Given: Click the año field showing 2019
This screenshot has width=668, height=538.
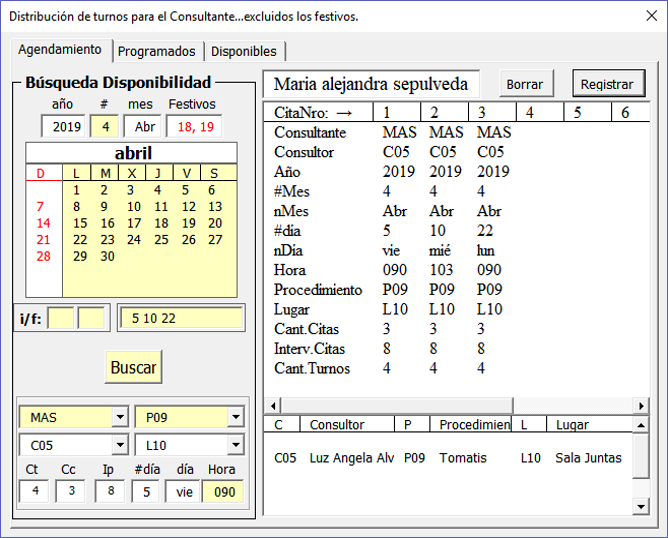Looking at the screenshot, I should pos(63,127).
